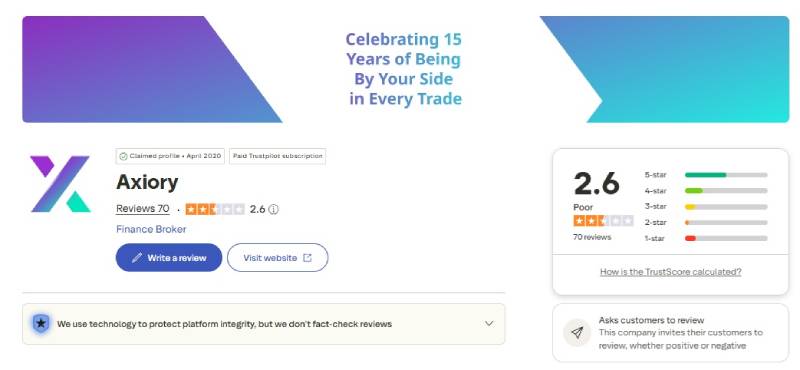Click the orange star rating beside Reviews 70

coord(215,209)
